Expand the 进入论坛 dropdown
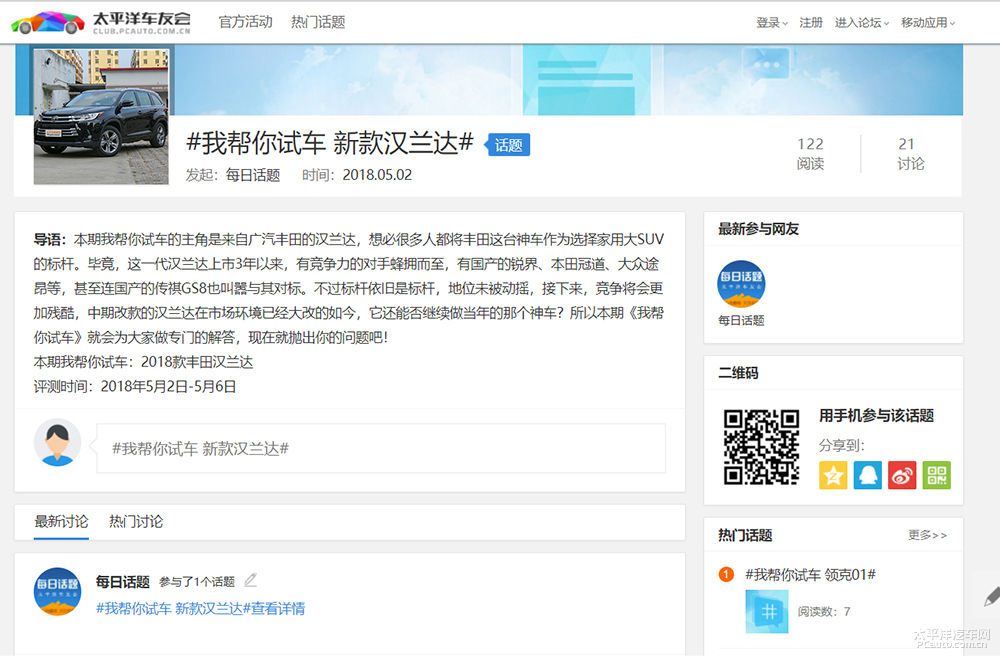 (x=862, y=23)
